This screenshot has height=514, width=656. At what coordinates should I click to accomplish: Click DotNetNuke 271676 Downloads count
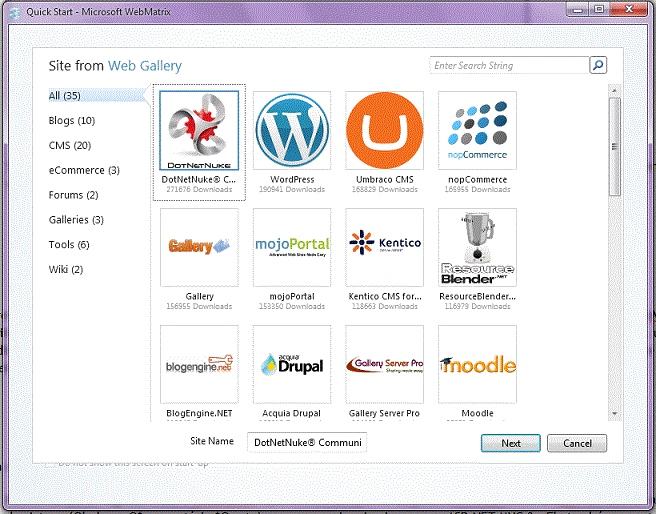(199, 189)
